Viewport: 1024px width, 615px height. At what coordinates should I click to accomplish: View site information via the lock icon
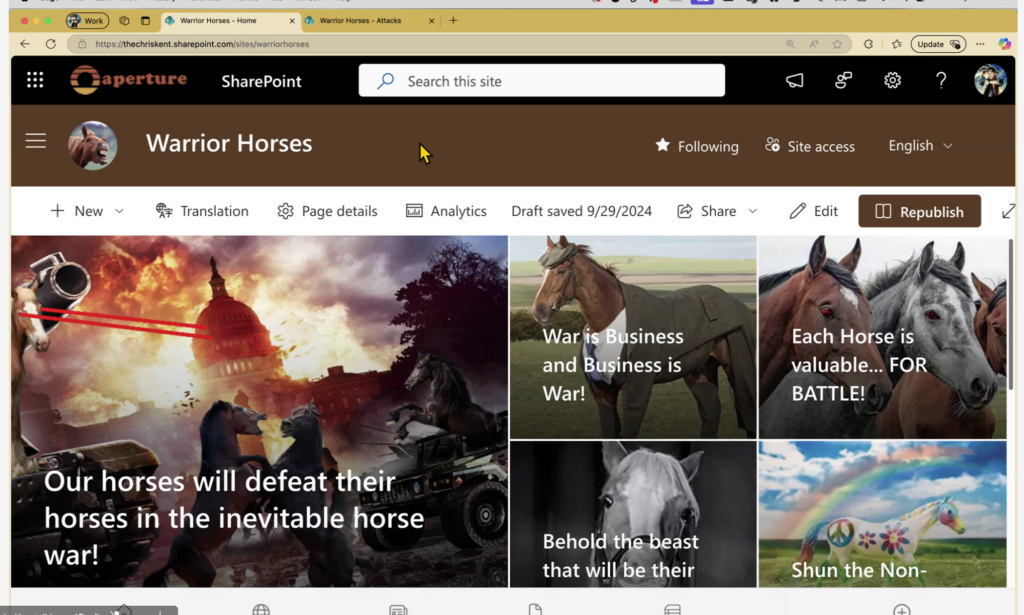click(x=82, y=44)
